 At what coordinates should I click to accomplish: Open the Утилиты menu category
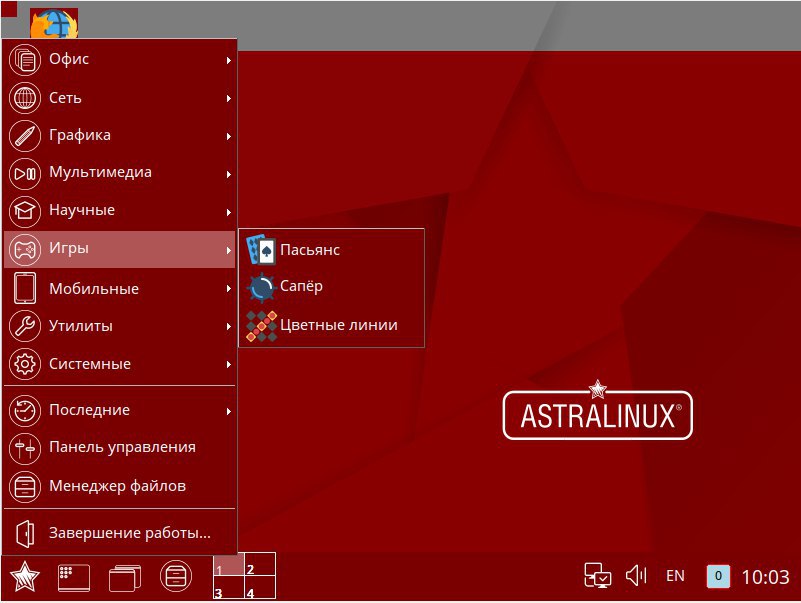[x=120, y=326]
